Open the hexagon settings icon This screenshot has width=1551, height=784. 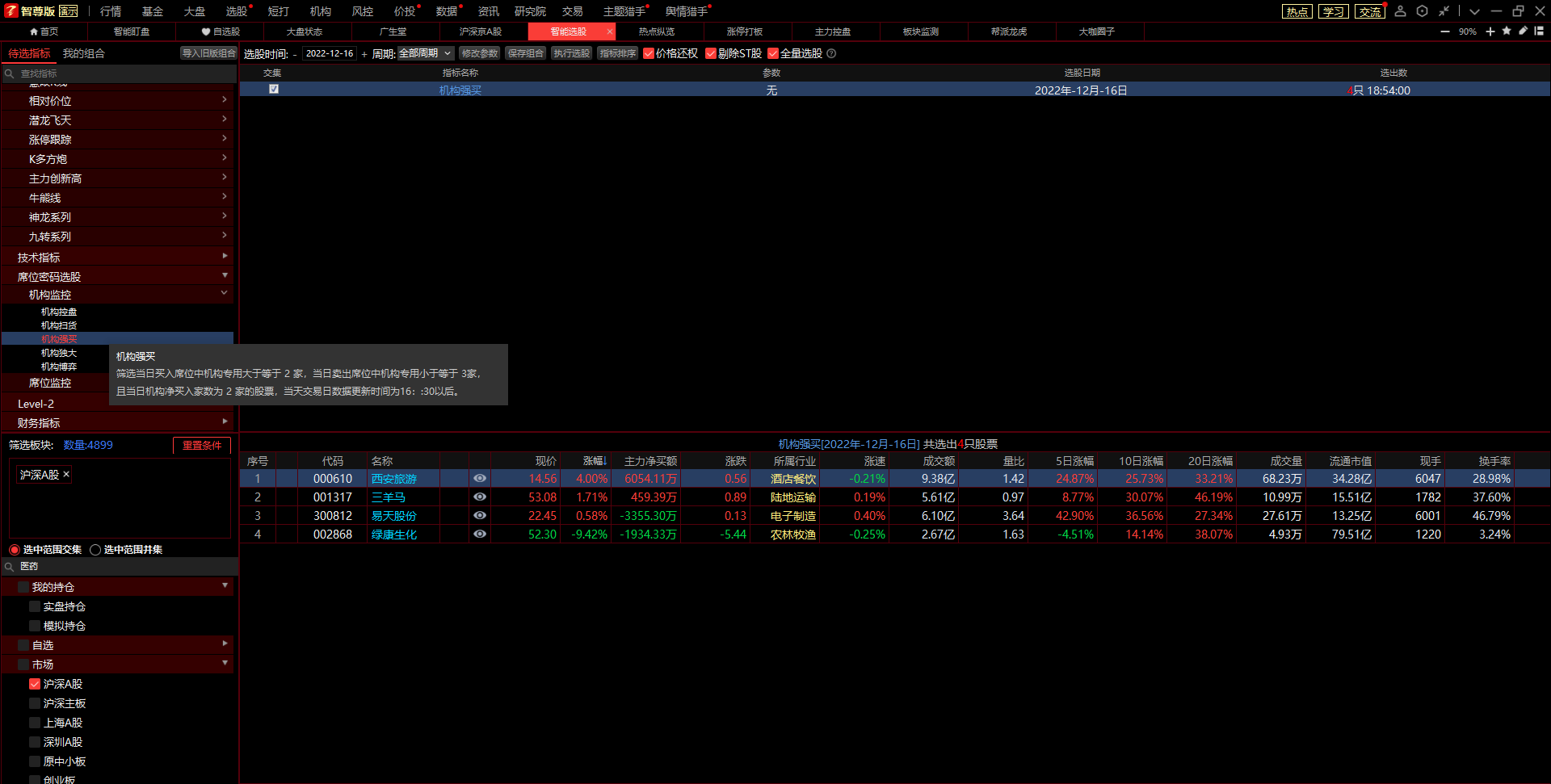[1423, 11]
